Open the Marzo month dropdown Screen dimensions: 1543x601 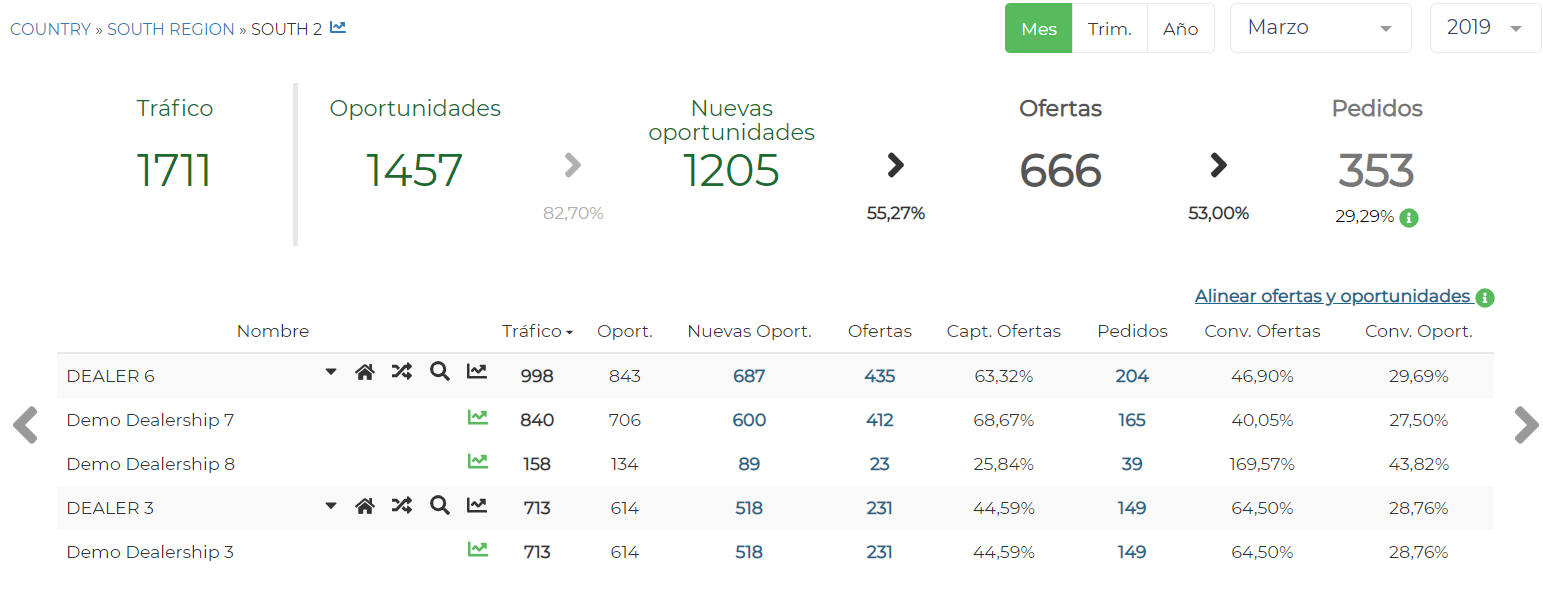1320,28
